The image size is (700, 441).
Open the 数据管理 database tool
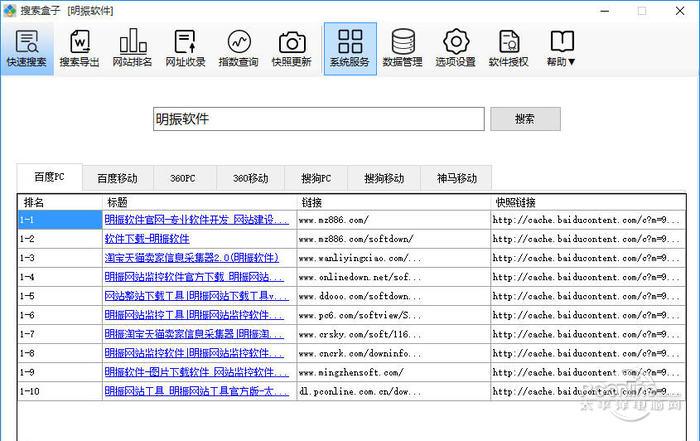(x=403, y=49)
